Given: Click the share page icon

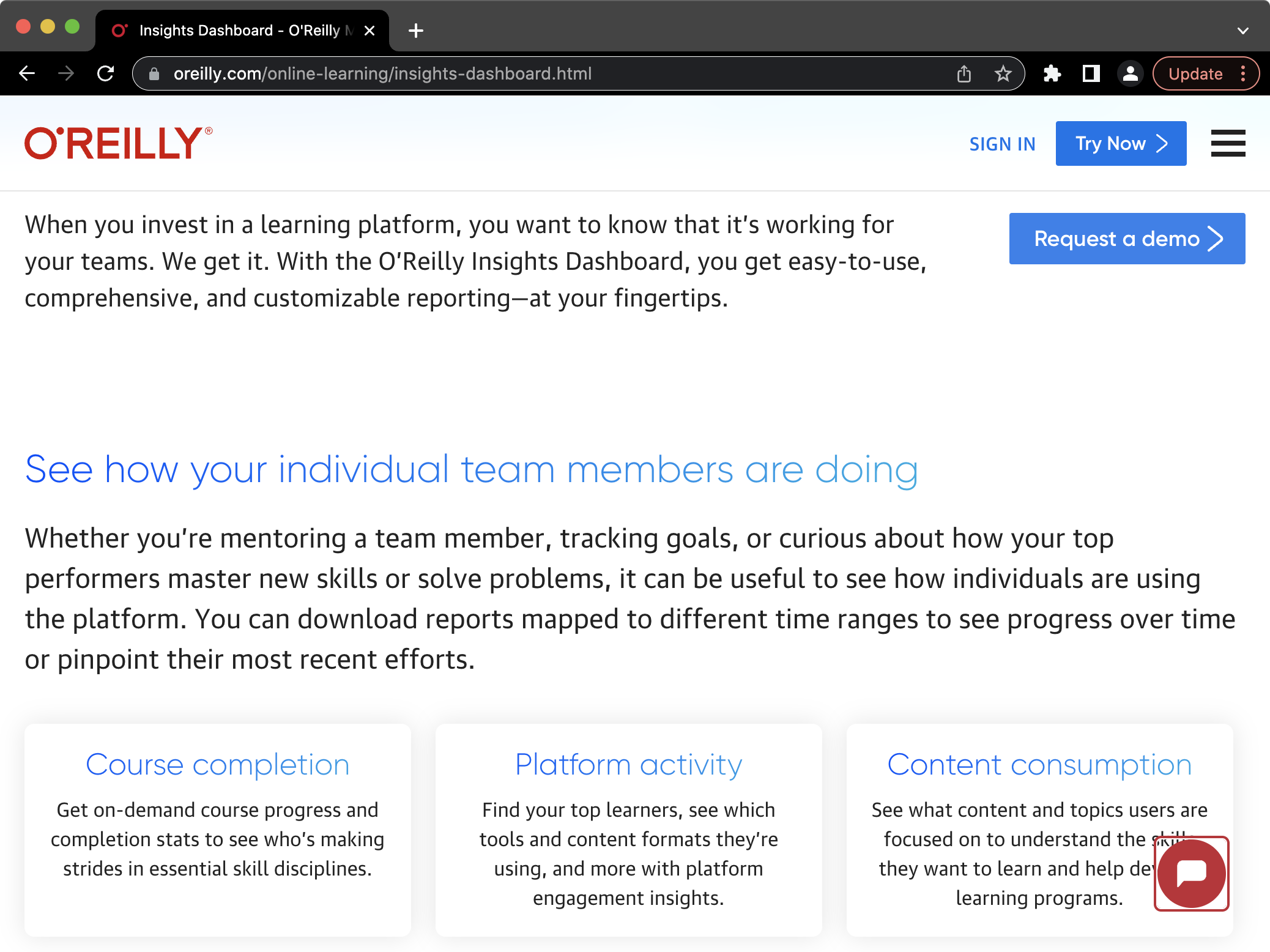Looking at the screenshot, I should point(964,74).
